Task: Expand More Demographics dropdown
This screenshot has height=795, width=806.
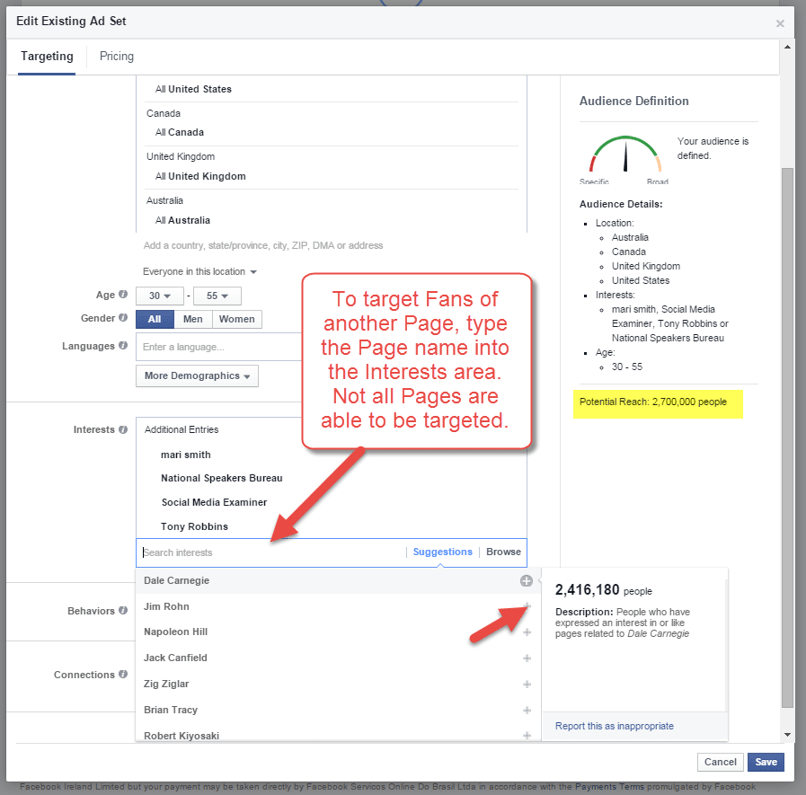Action: (x=197, y=376)
